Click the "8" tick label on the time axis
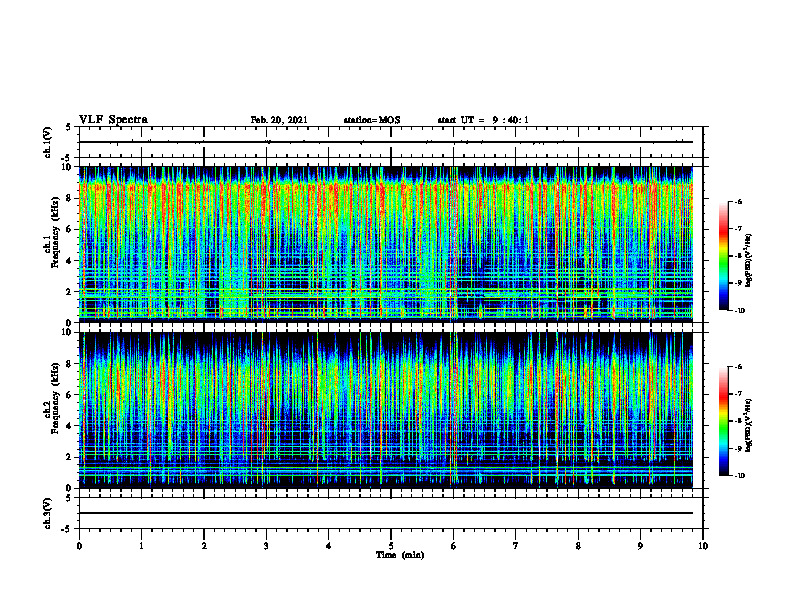 [x=578, y=546]
